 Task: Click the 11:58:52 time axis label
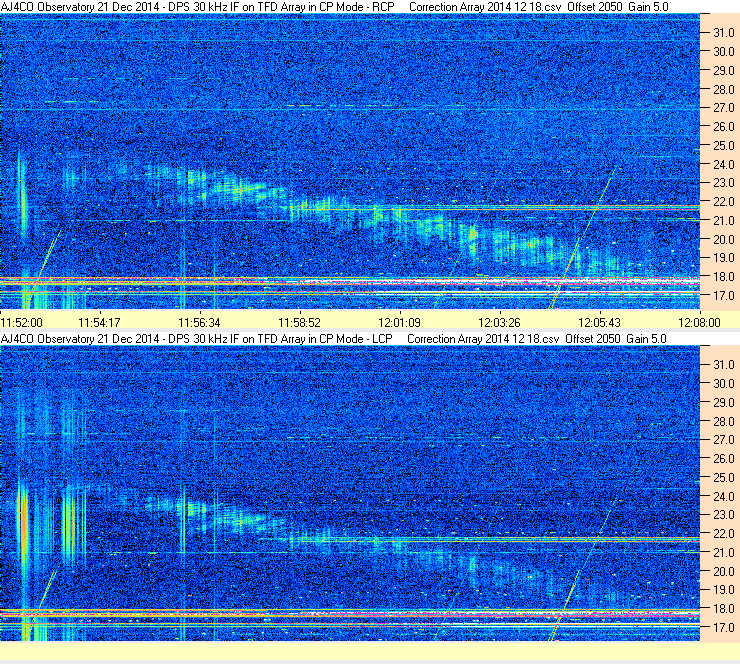299,323
